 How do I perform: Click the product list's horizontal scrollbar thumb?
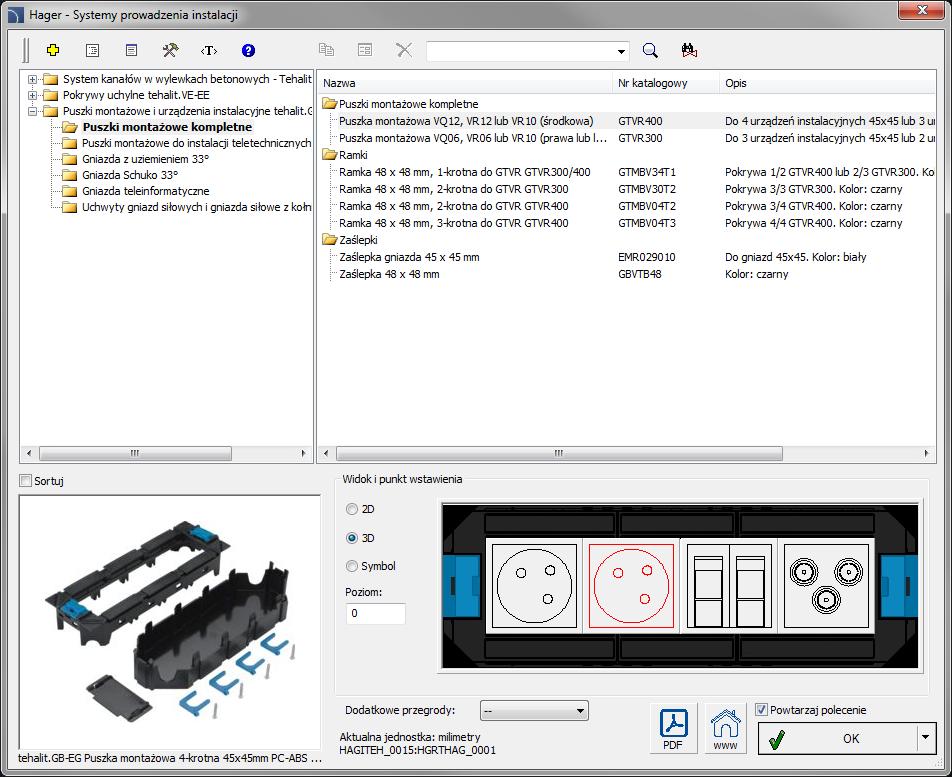point(559,453)
